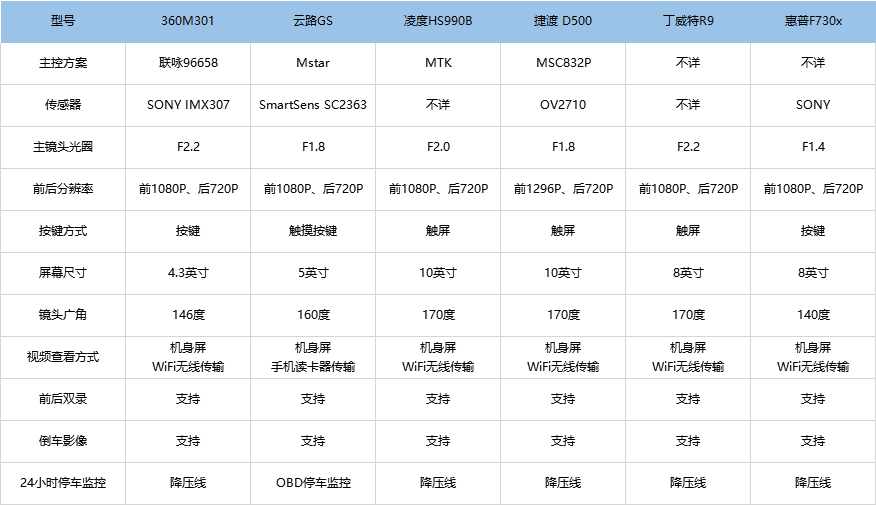Click 8英寸 under 丁威特R9
Viewport: 876px width, 505px height.
tap(688, 273)
